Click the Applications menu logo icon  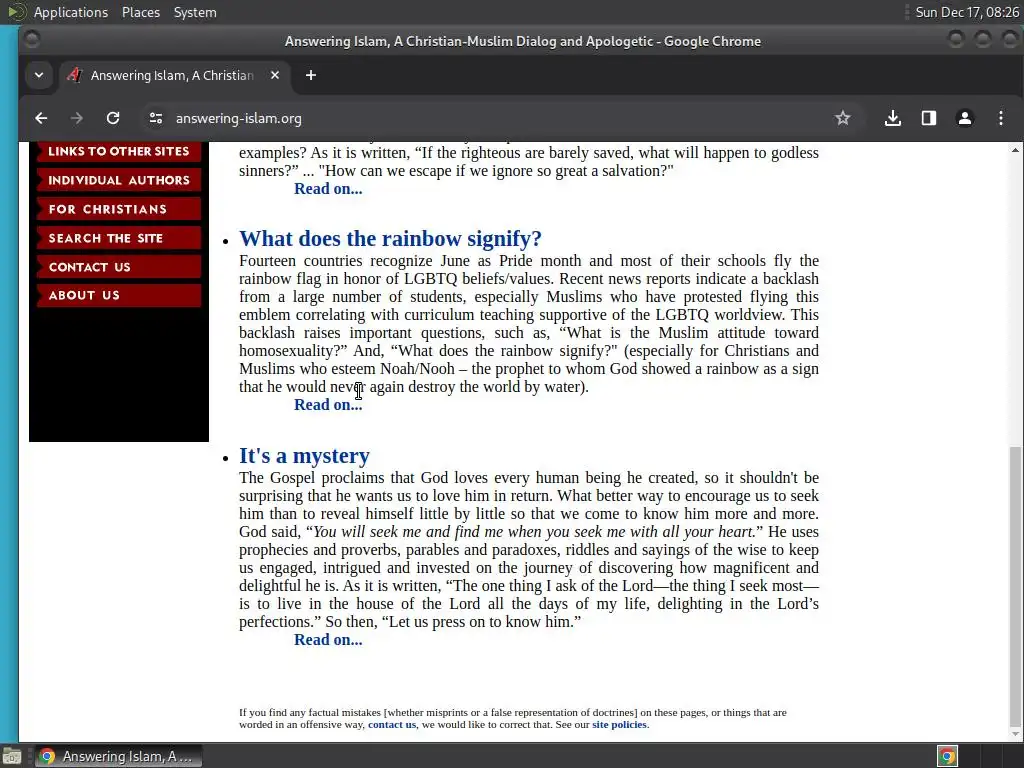pos(16,12)
